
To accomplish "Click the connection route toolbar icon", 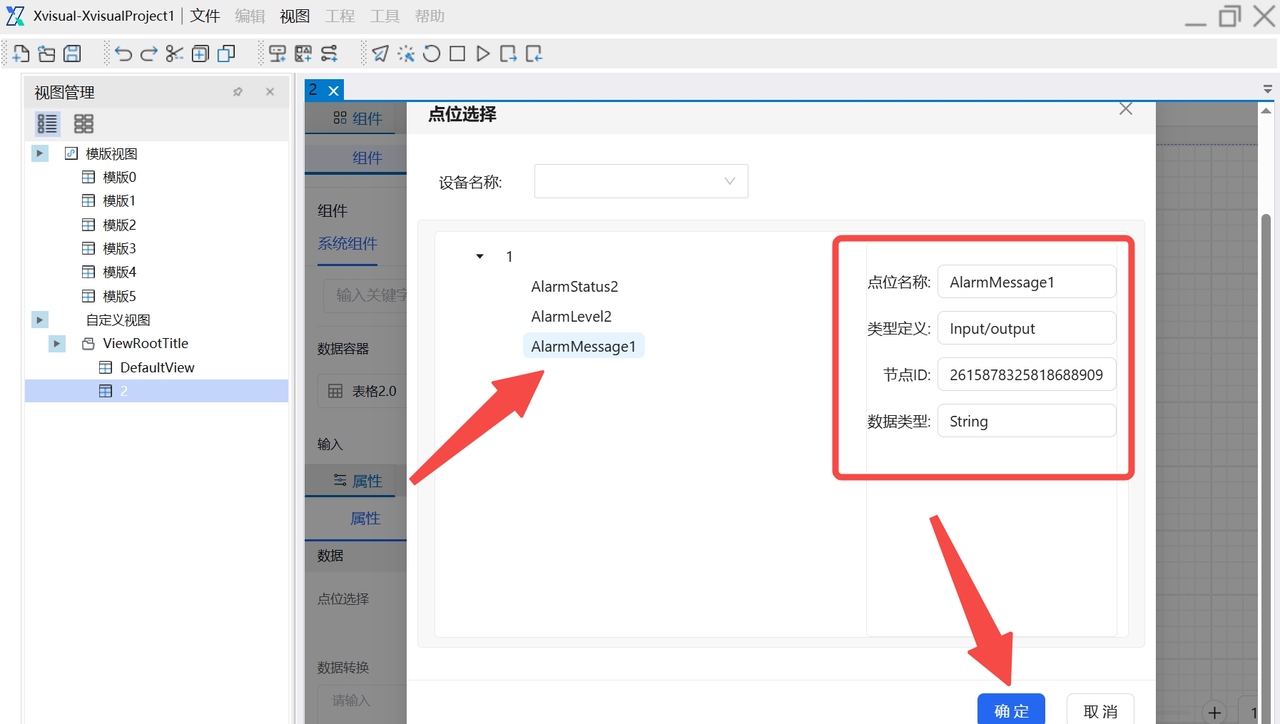I will click(329, 54).
